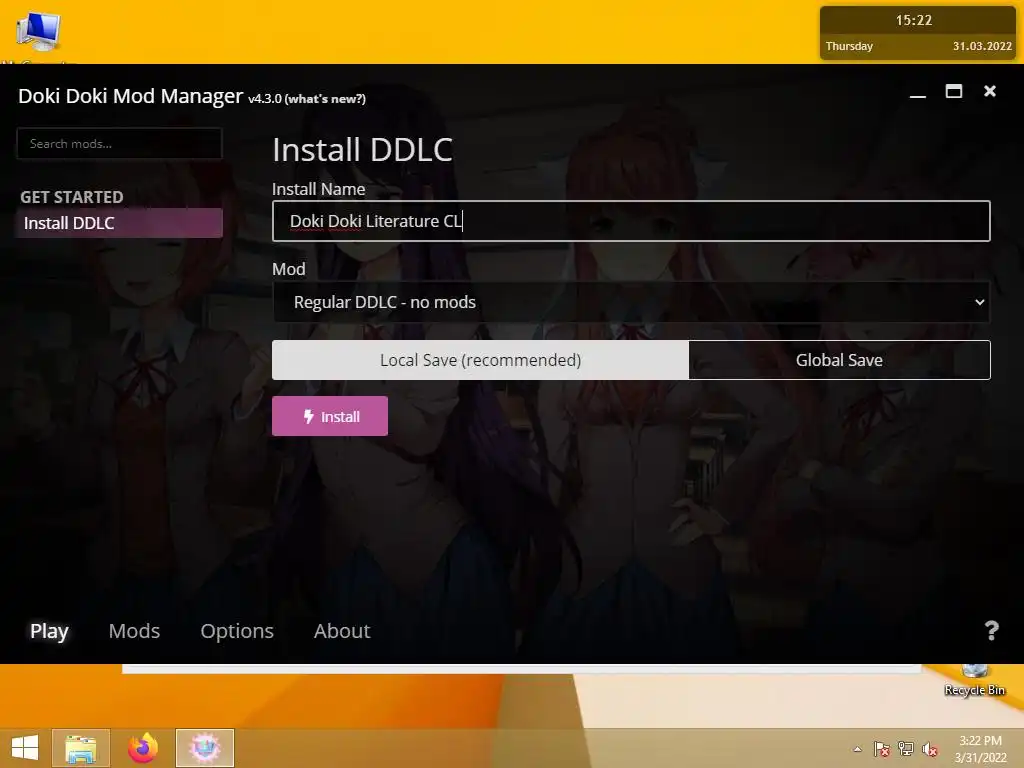The width and height of the screenshot is (1024, 768).
Task: Open the Computer desktop icon
Action: click(x=38, y=33)
